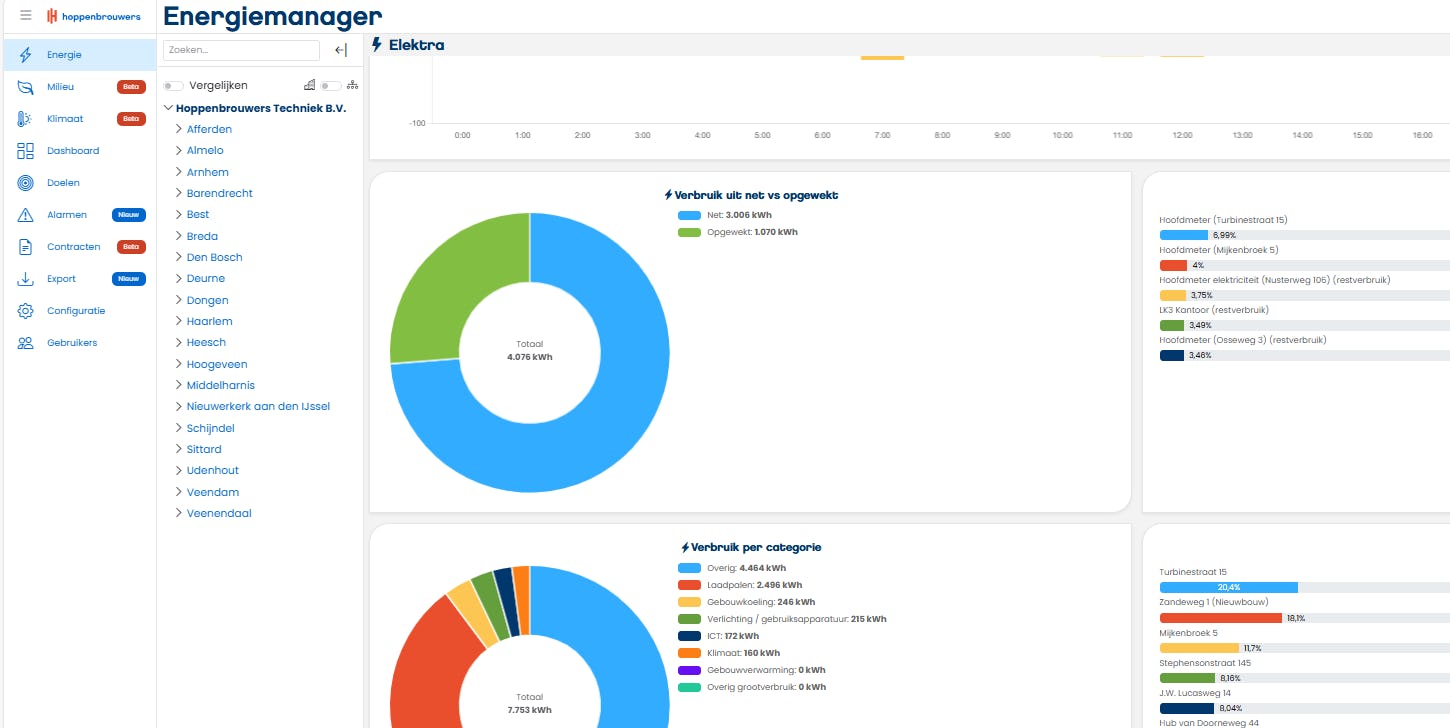Click the J.W. Lucasweg 14 label
The image size is (1450, 728).
coord(1195,693)
